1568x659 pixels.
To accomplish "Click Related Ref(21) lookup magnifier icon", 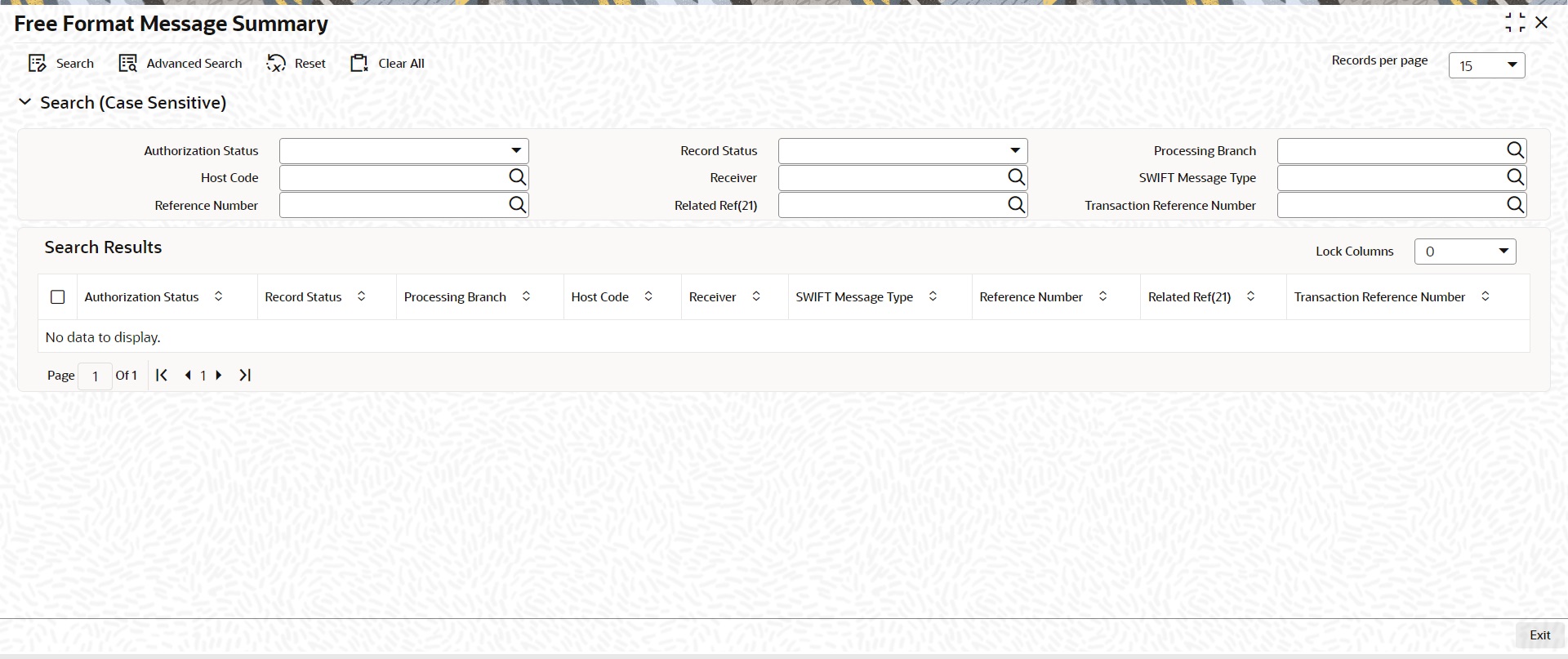I will click(x=1016, y=205).
